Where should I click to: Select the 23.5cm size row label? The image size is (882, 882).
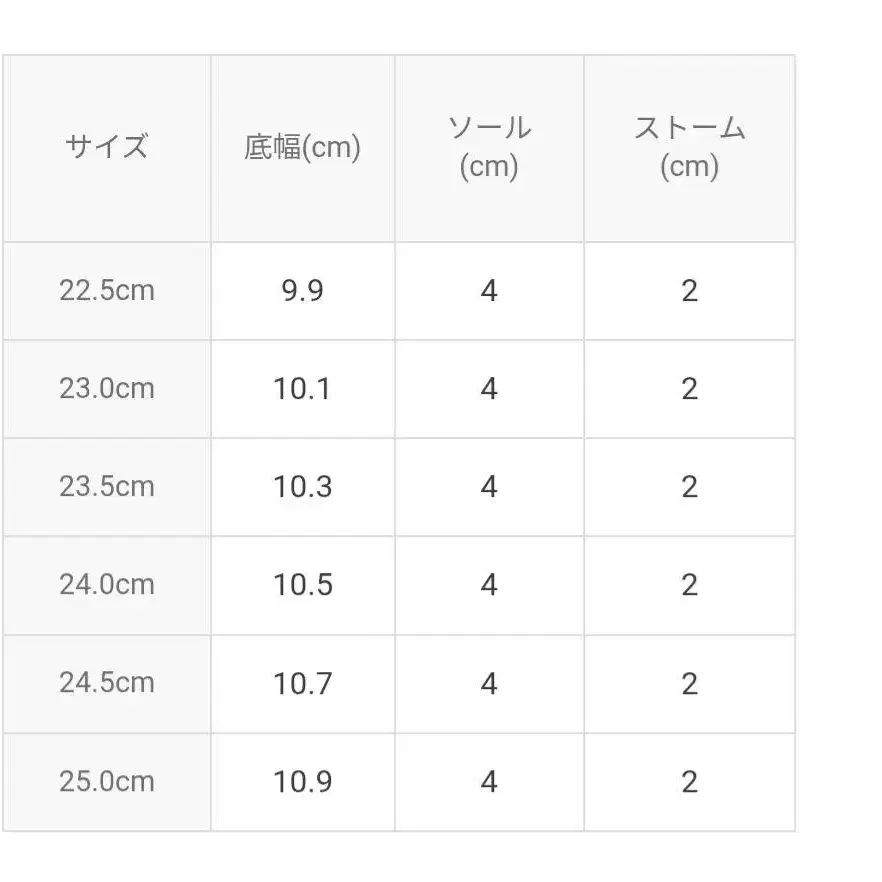click(107, 486)
